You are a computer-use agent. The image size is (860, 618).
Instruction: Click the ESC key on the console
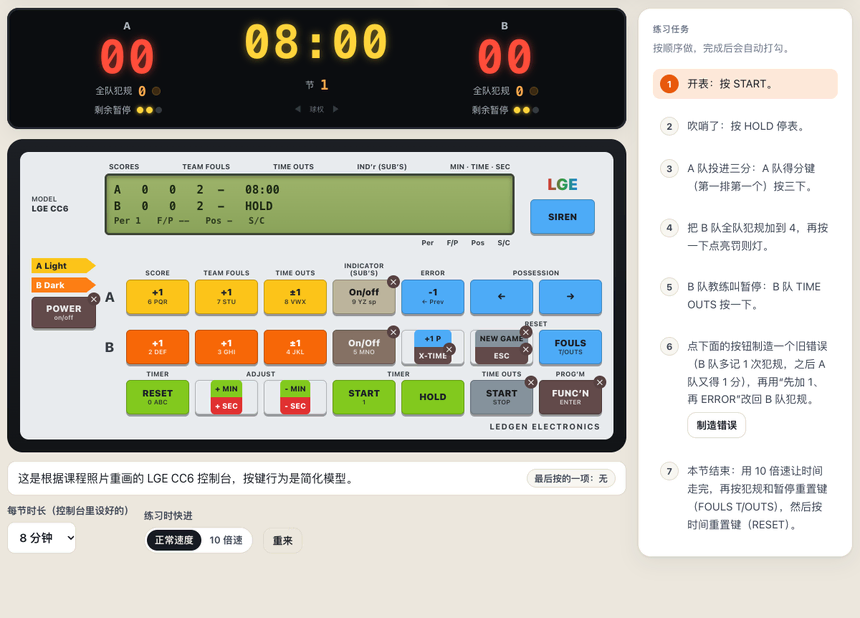coord(501,355)
